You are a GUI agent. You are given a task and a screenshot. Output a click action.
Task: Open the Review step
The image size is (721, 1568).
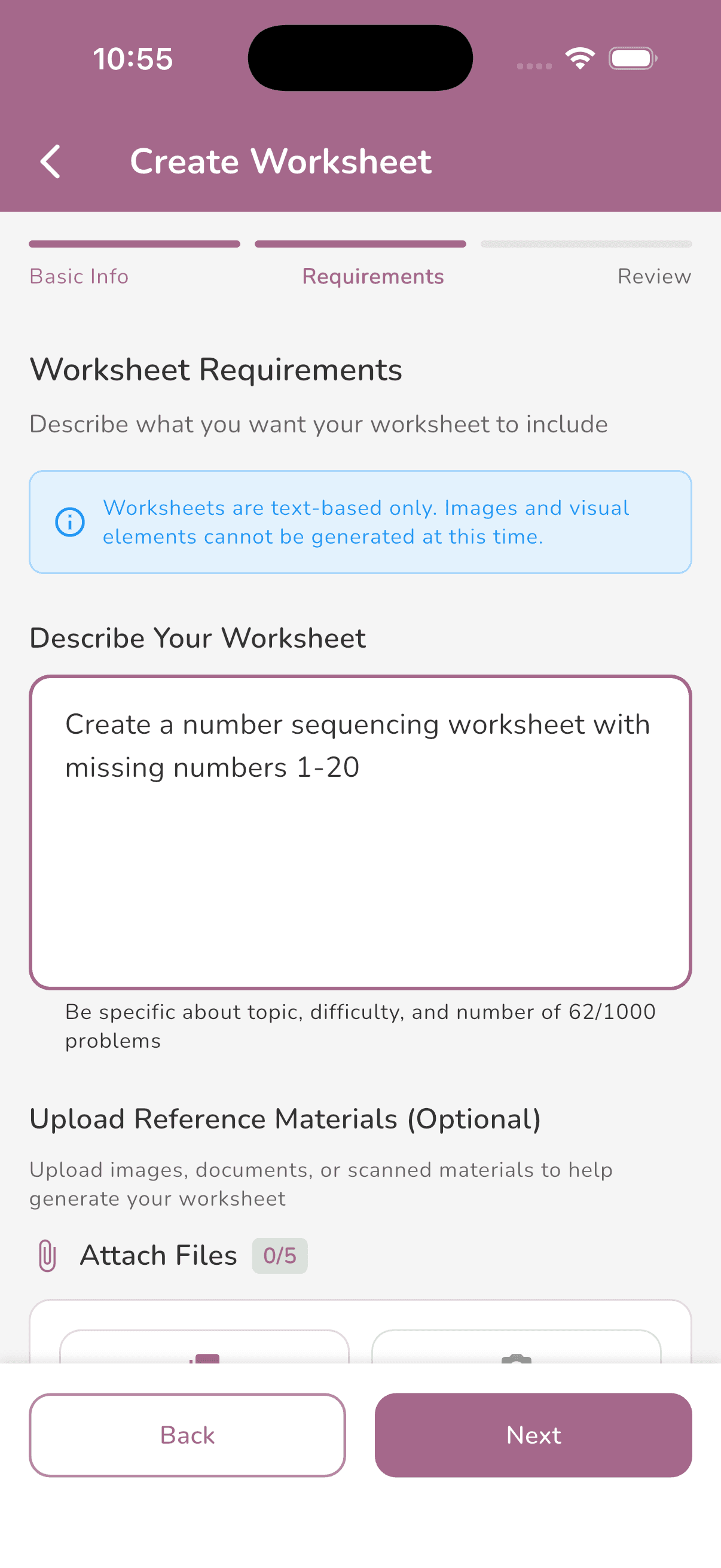click(x=654, y=276)
